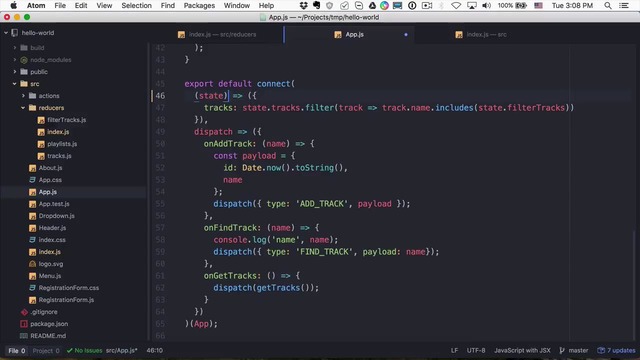The image size is (640, 360).
Task: Expand the public folder
Action: (15, 72)
